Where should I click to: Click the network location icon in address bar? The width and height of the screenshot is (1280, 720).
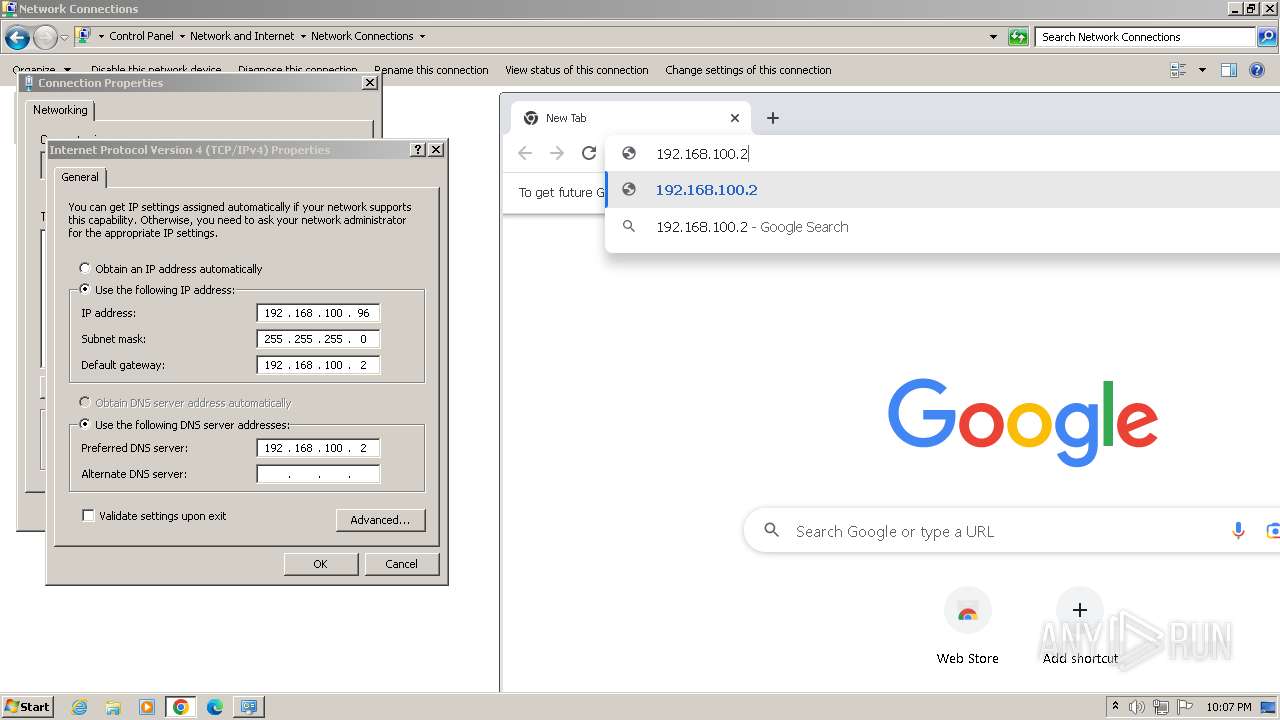(x=84, y=36)
